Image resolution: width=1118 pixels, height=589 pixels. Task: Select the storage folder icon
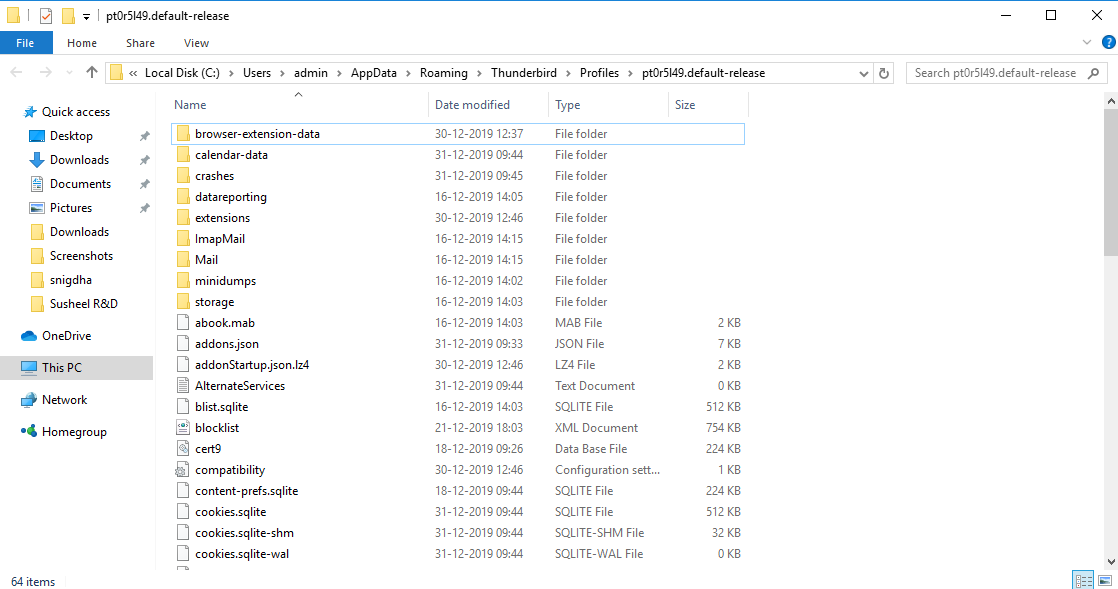183,302
